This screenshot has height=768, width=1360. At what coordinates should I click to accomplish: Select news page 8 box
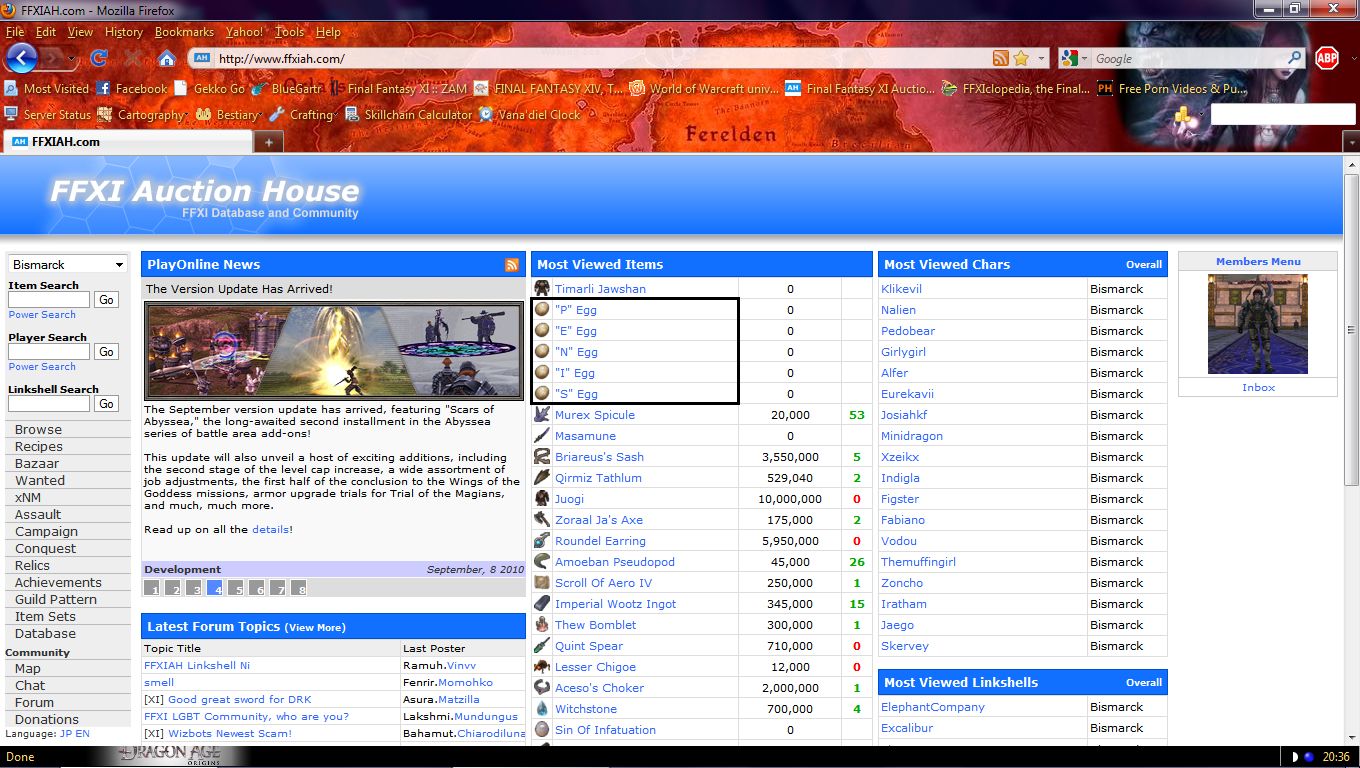[298, 588]
